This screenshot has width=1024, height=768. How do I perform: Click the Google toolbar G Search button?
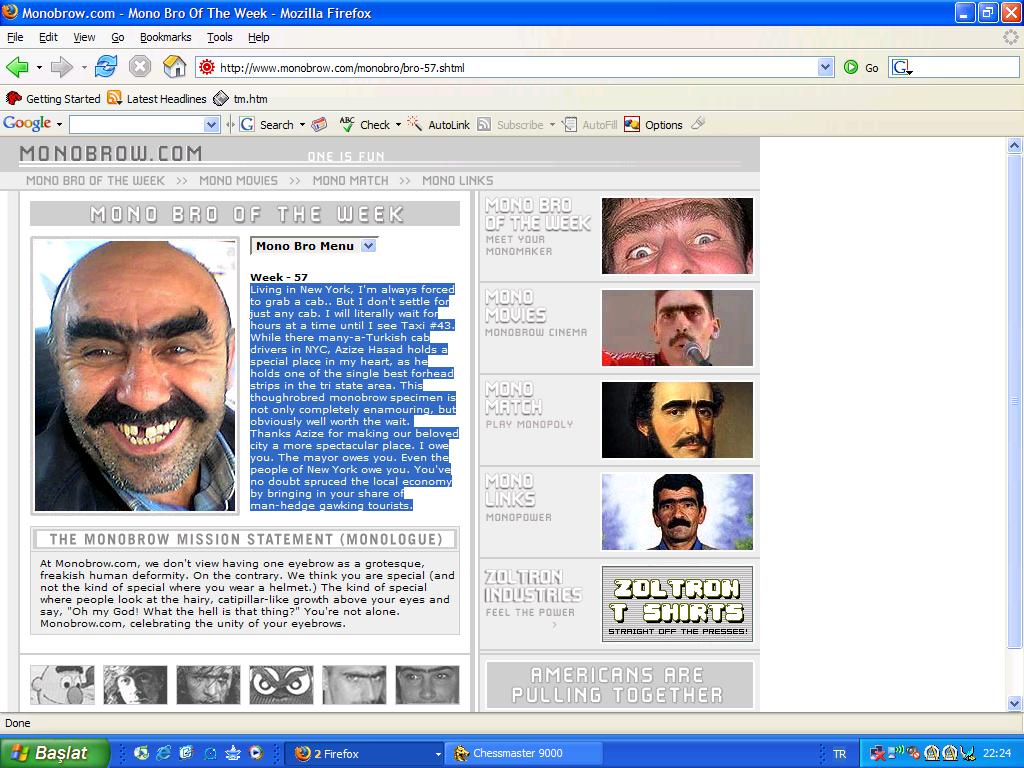(266, 124)
